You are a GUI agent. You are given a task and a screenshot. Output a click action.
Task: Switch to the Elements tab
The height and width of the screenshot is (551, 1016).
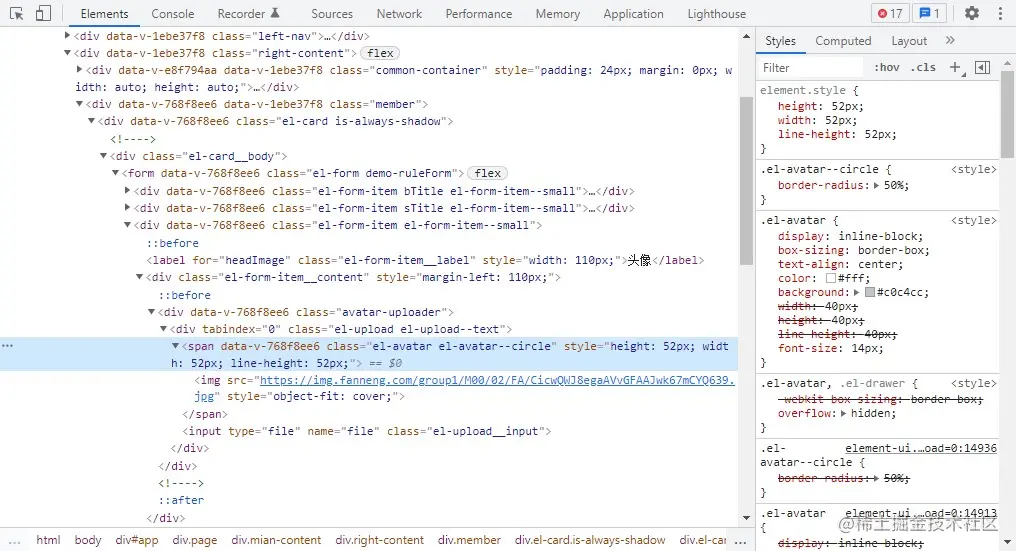pos(104,14)
